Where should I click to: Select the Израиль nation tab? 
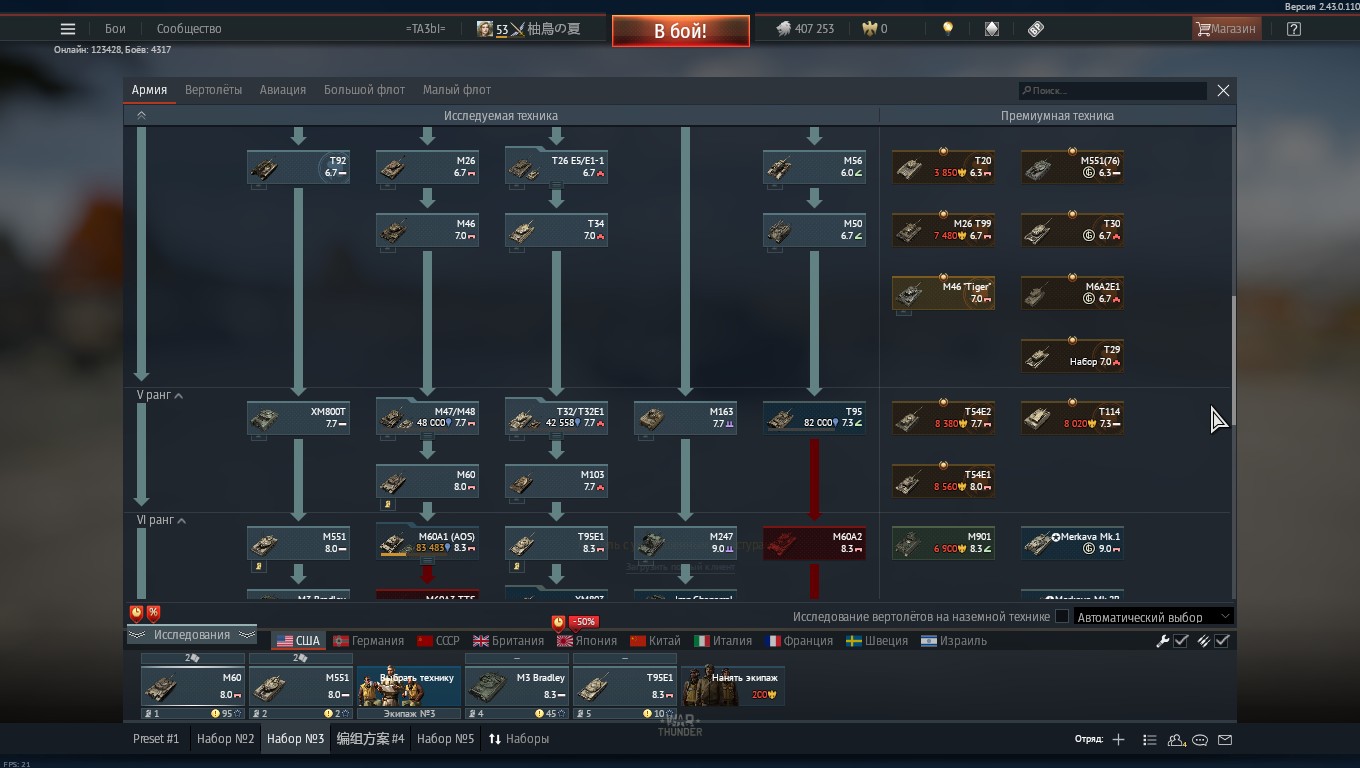pos(954,641)
